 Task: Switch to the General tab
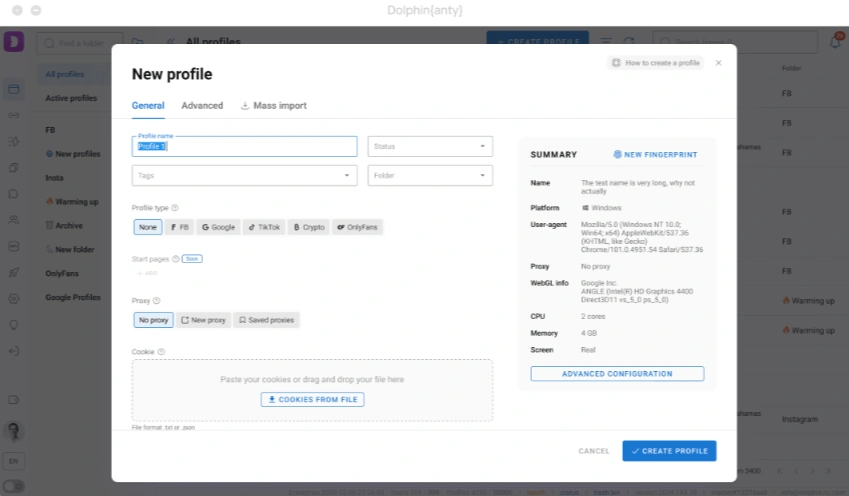pos(148,106)
